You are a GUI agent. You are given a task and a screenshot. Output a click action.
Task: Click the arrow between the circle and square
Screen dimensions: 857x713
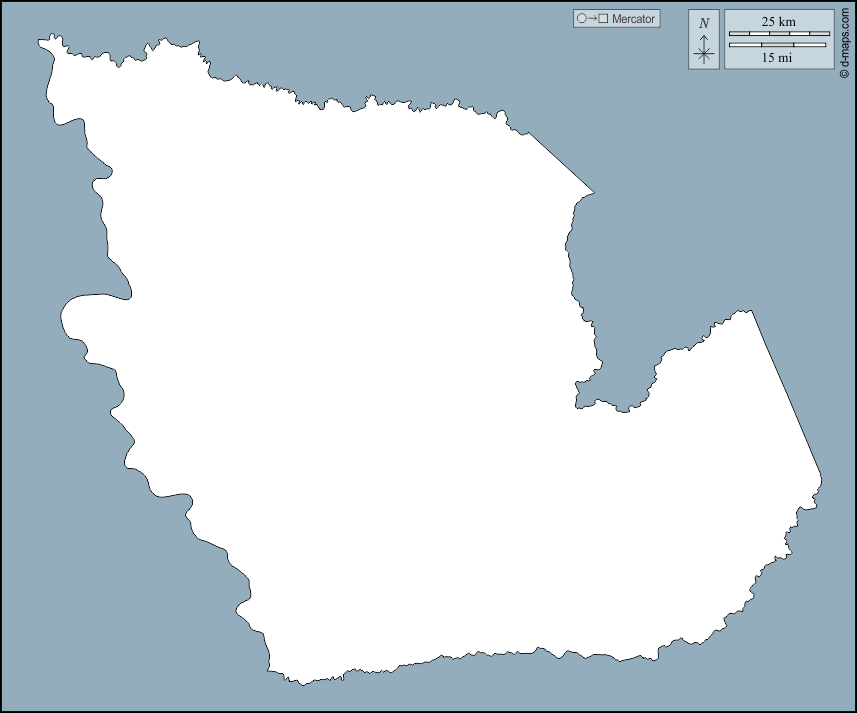[592, 19]
